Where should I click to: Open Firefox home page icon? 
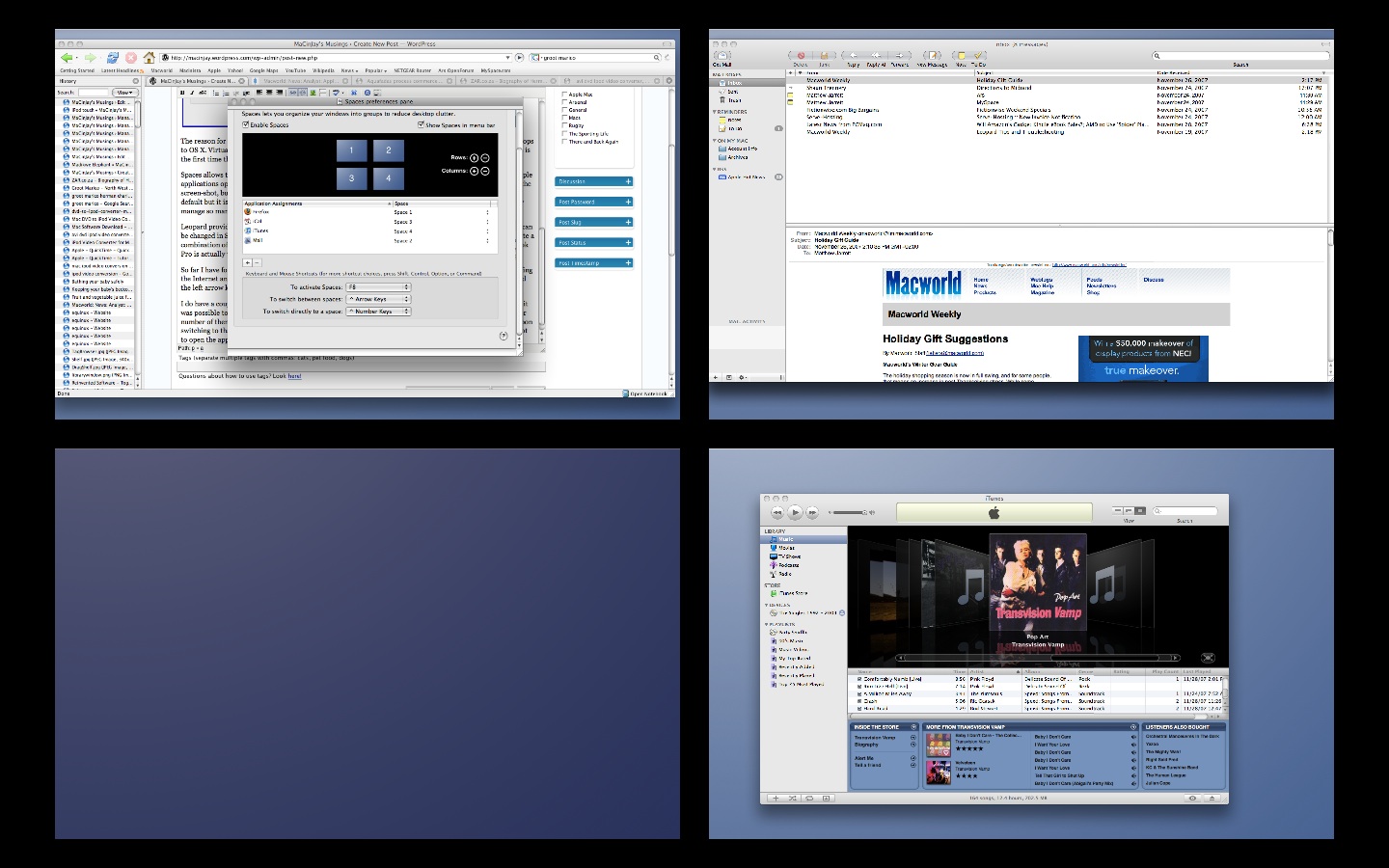click(150, 58)
